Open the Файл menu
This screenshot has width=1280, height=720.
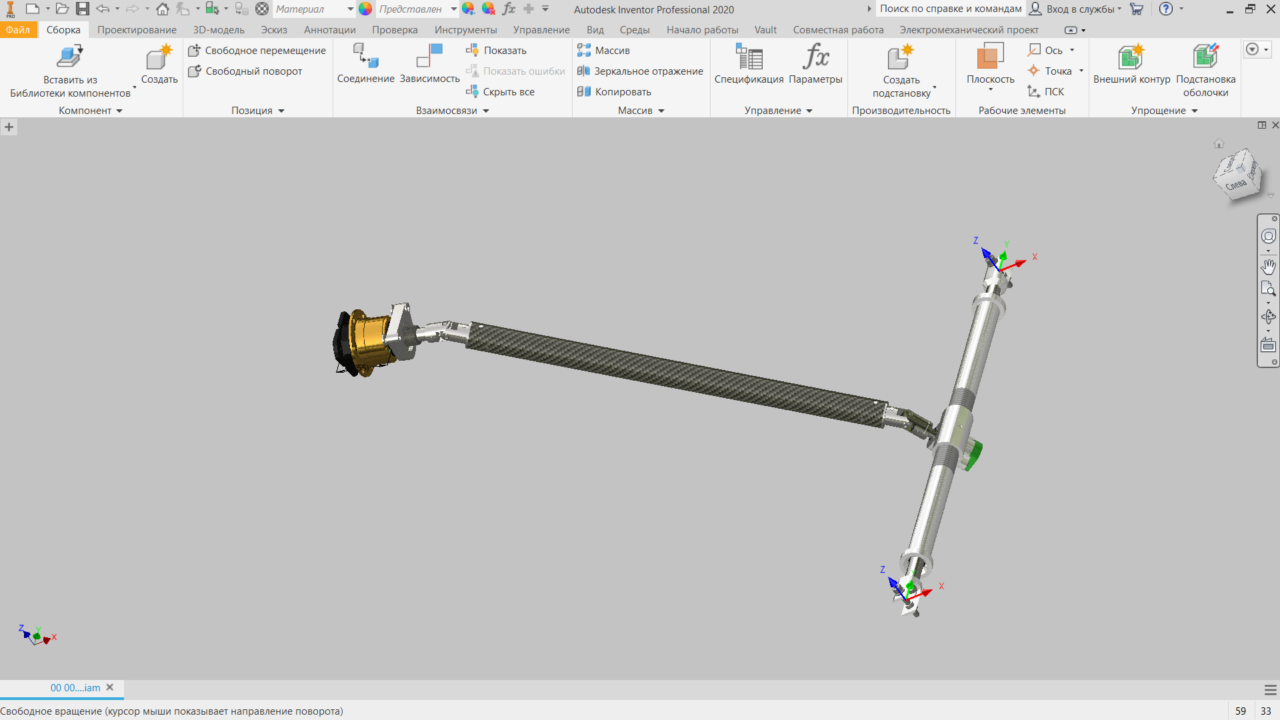coord(17,30)
